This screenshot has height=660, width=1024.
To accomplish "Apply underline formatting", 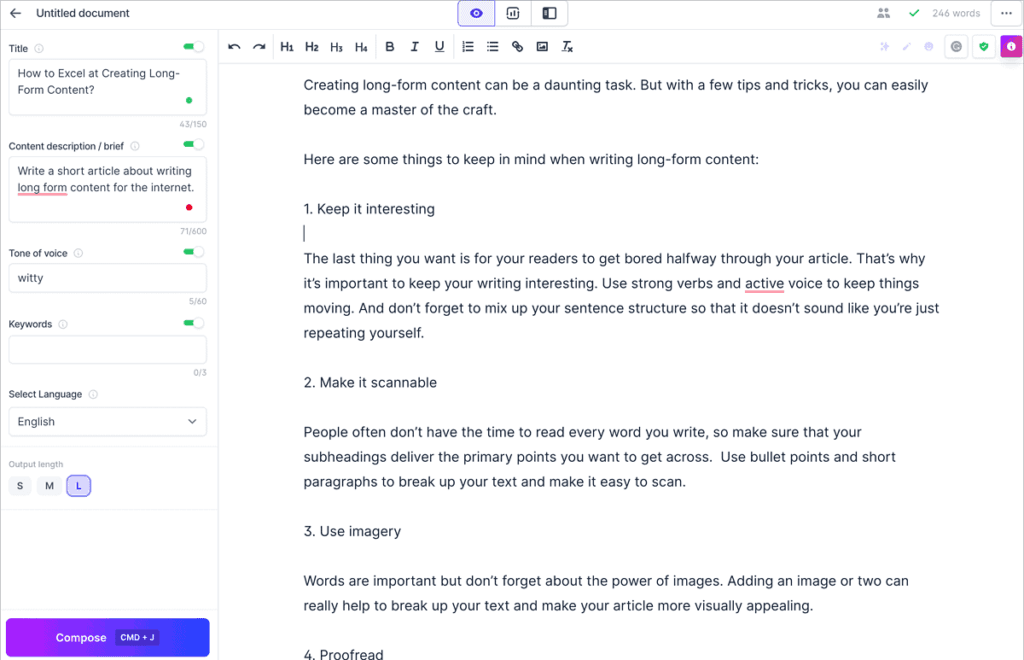I will tap(439, 46).
